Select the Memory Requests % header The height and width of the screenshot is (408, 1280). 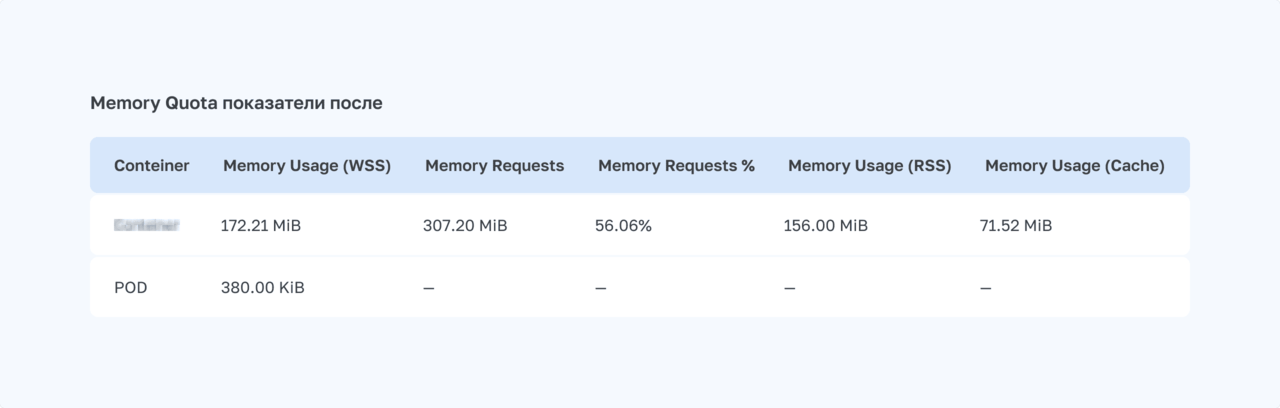pyautogui.click(x=676, y=166)
